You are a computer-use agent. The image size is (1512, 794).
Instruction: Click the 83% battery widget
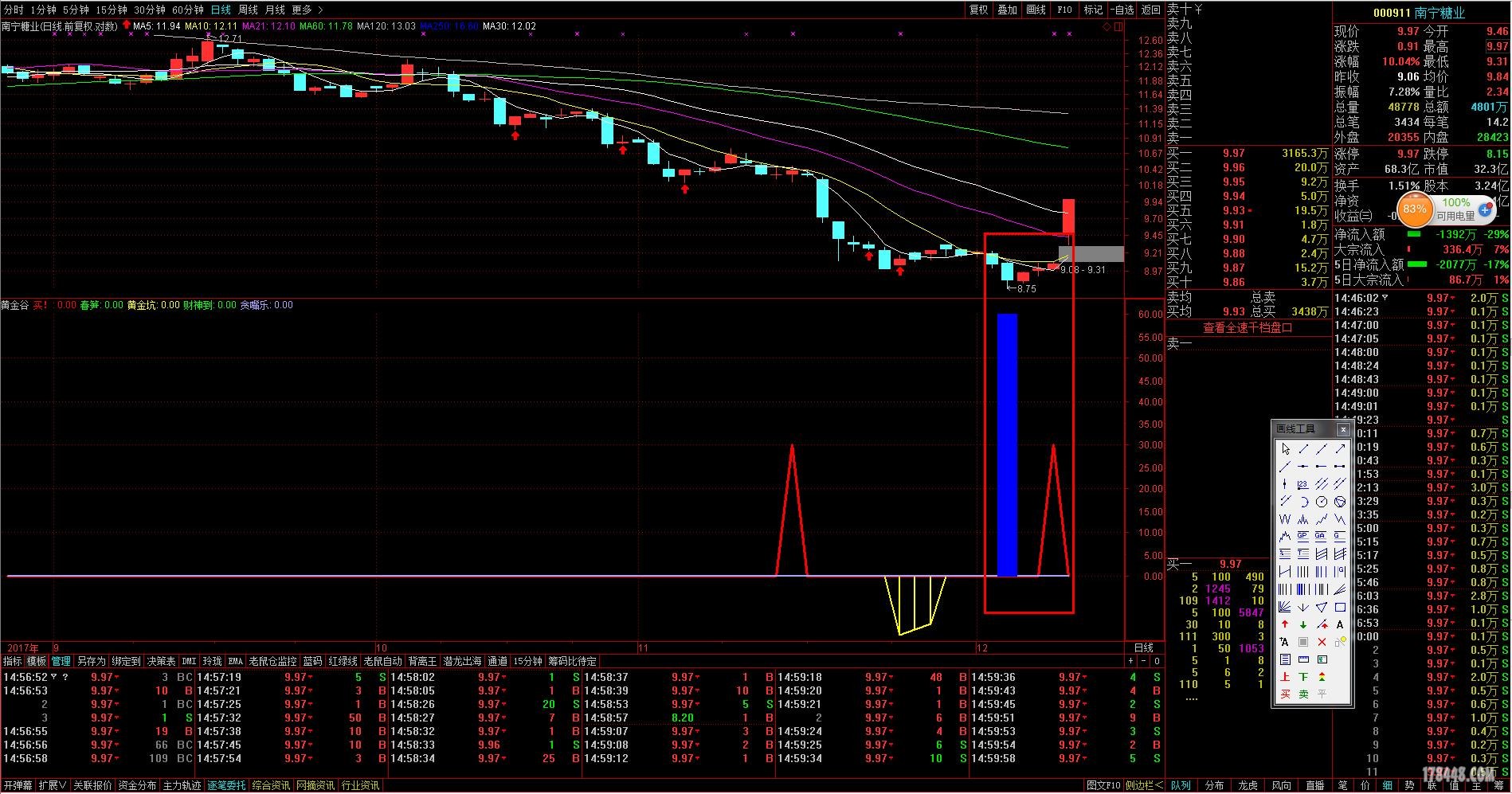pyautogui.click(x=1415, y=209)
